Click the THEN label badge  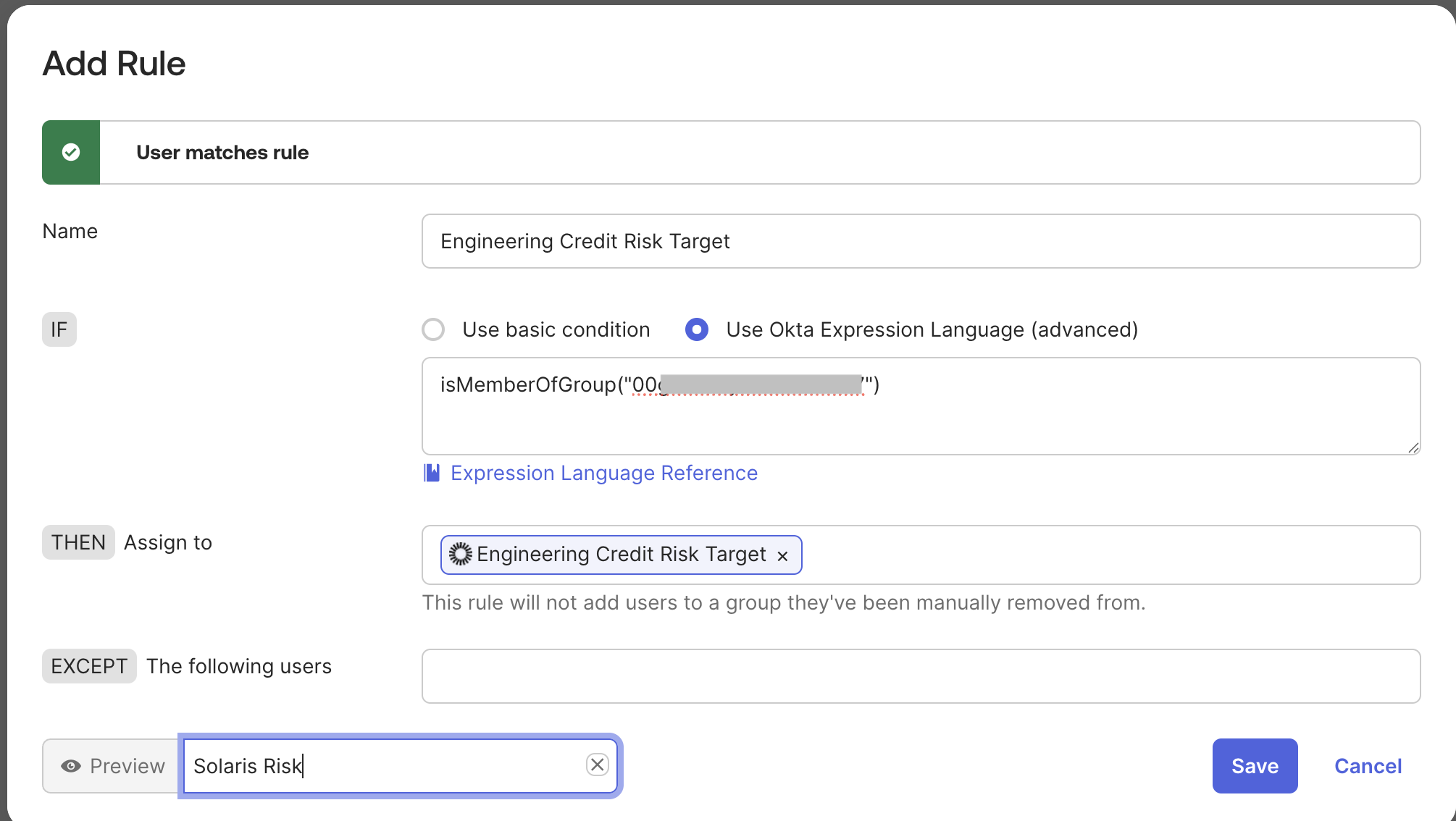pos(78,542)
